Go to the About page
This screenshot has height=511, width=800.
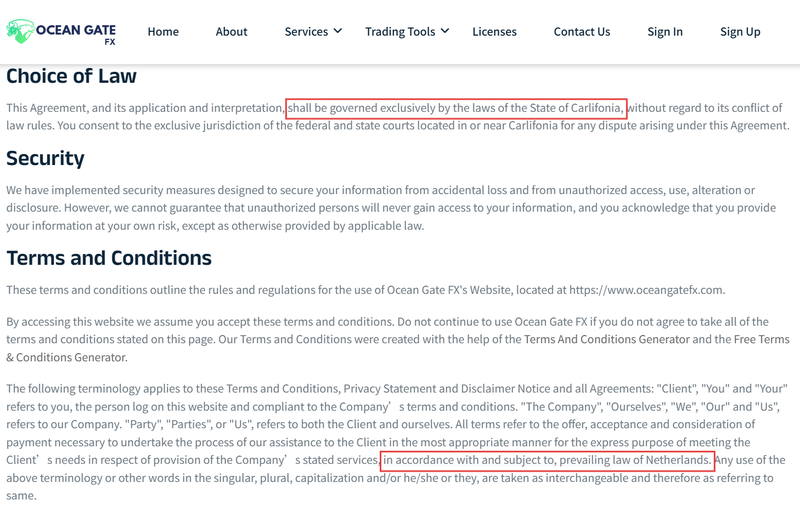231,32
